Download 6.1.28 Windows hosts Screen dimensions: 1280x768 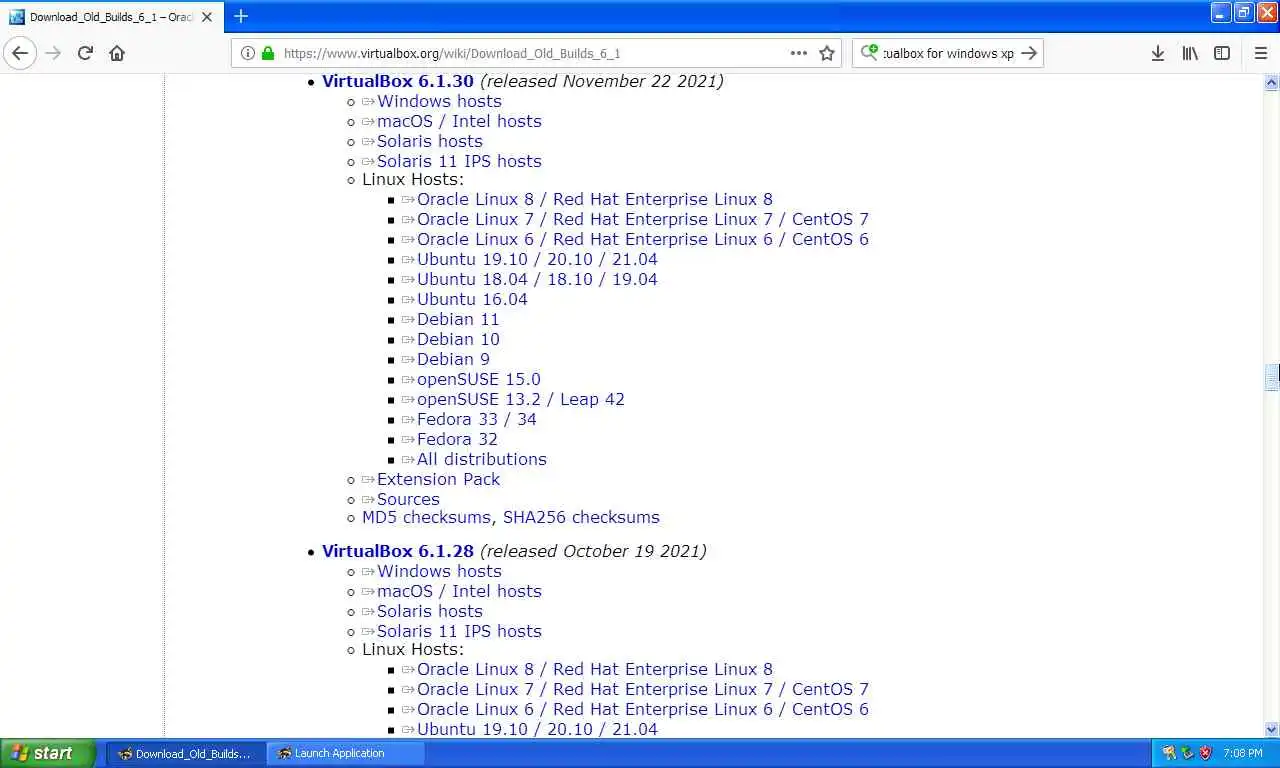(439, 571)
